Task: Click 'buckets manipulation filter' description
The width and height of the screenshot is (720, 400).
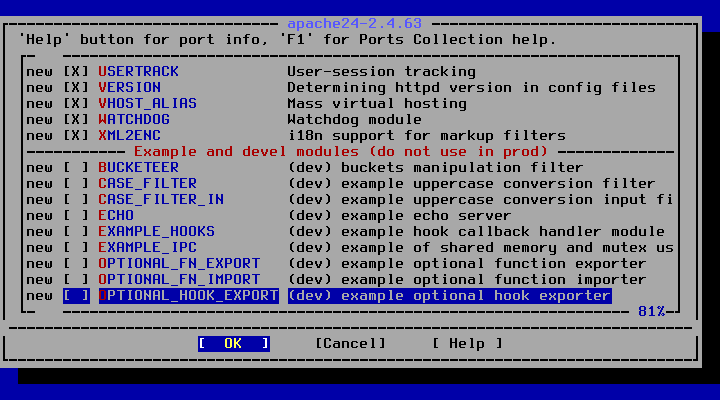Action: pyautogui.click(x=462, y=168)
